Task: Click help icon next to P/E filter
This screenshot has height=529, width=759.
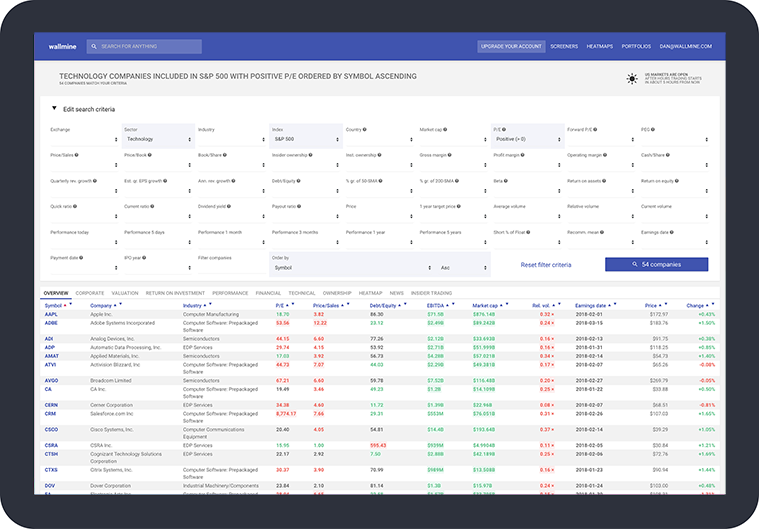Action: (x=504, y=130)
